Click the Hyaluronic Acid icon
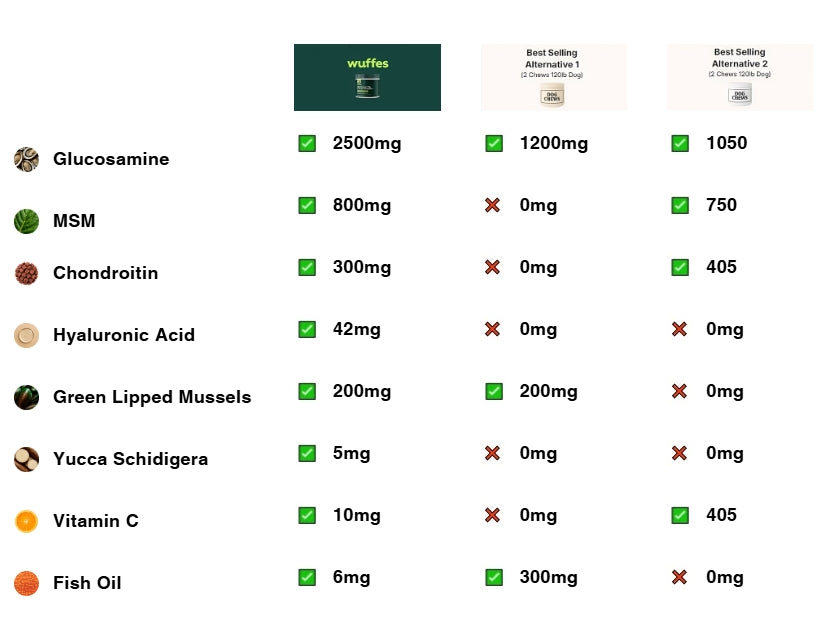The height and width of the screenshot is (617, 816). [26, 335]
